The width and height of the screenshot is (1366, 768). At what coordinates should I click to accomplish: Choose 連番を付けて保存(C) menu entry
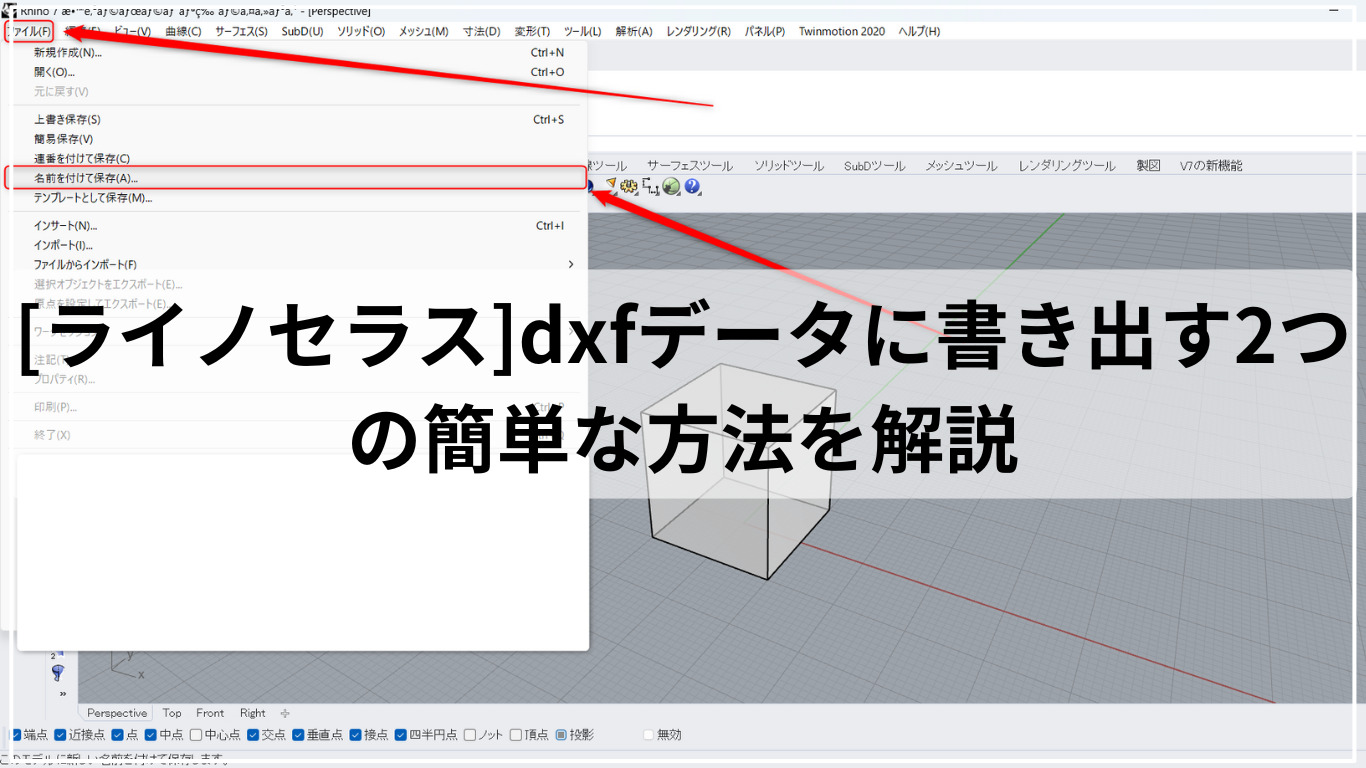click(298, 158)
